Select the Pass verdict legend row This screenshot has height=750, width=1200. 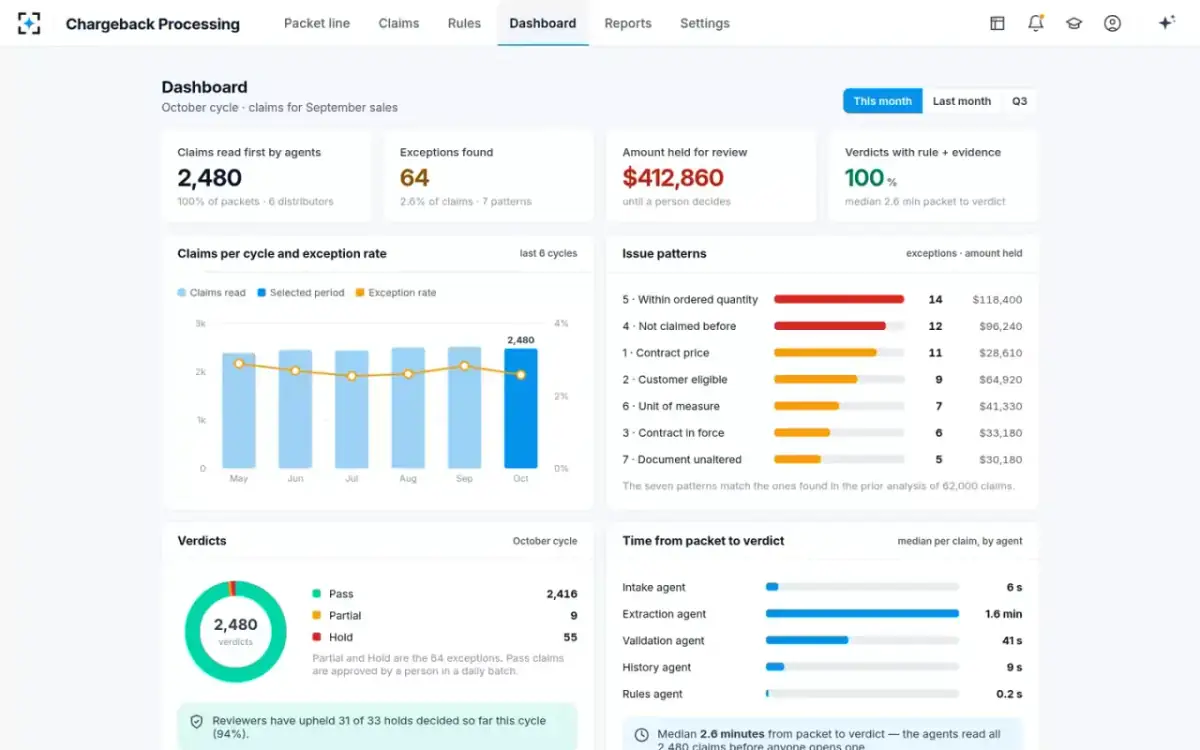click(x=445, y=594)
